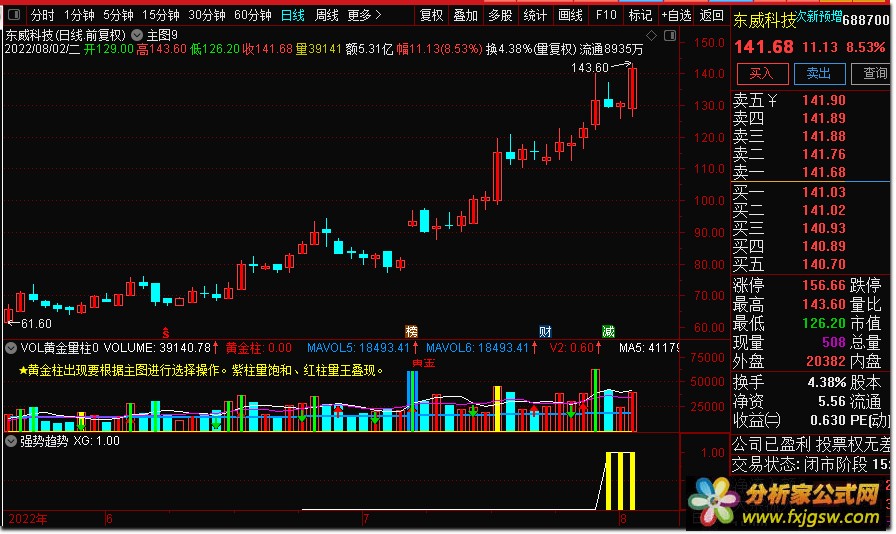The width and height of the screenshot is (896, 534).
Task: Select the 买四 140.89 order row
Action: coord(810,246)
